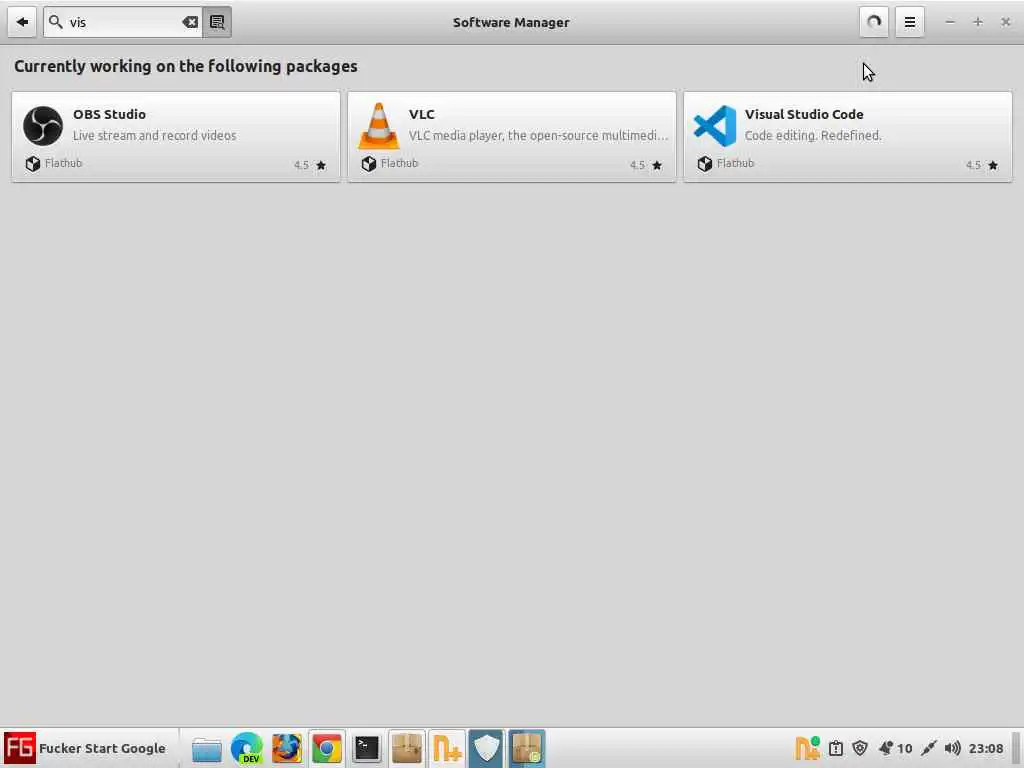Click the OBS Studio logo icon

coord(43,125)
